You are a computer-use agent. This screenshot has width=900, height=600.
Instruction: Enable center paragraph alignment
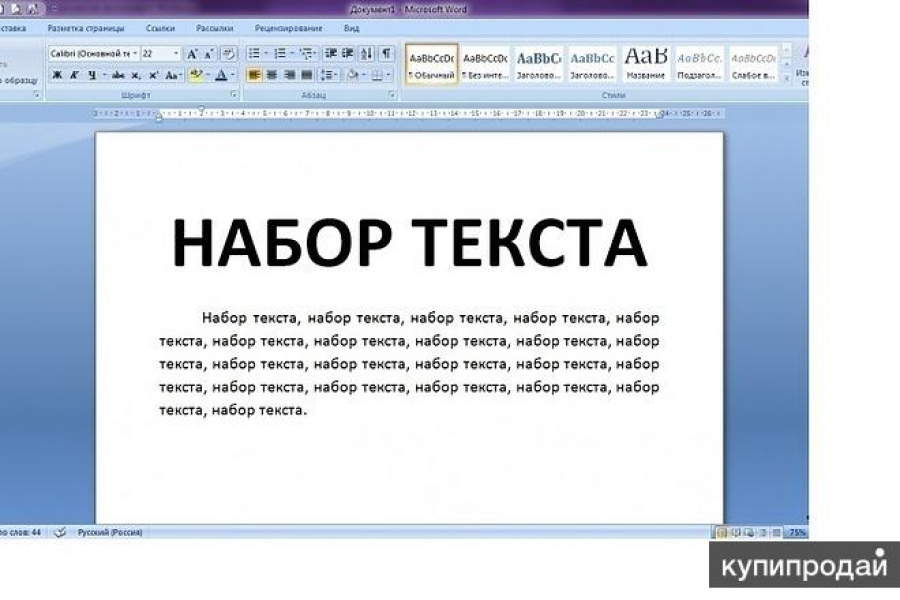click(273, 75)
